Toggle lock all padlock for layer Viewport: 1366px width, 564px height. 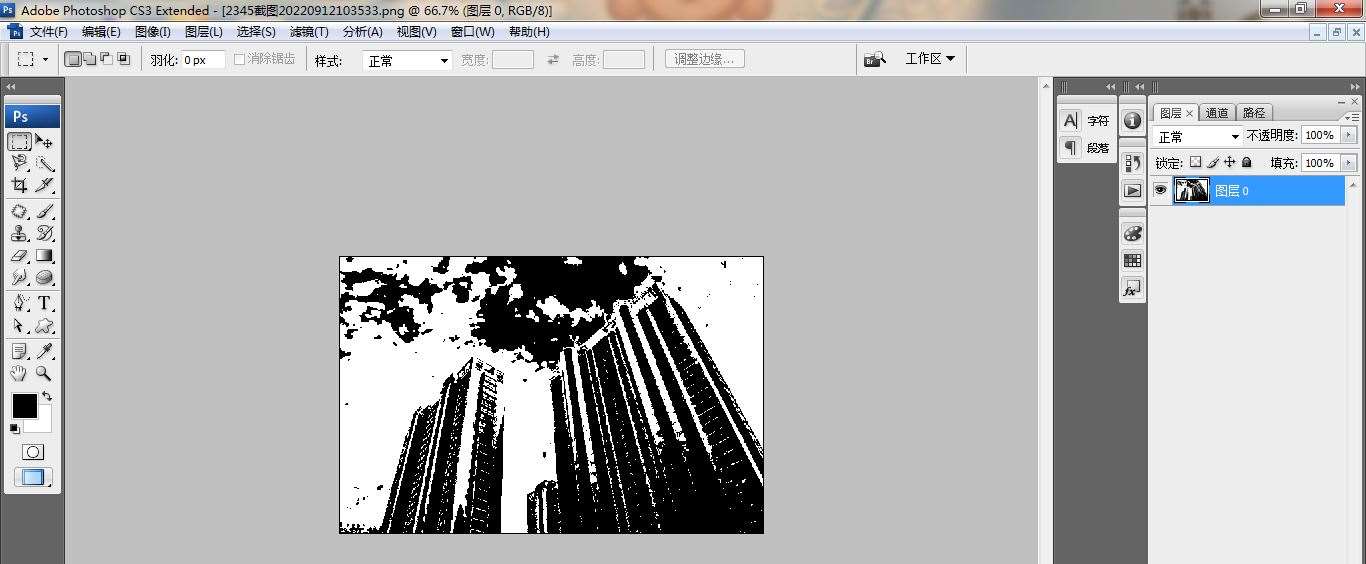(x=1247, y=162)
